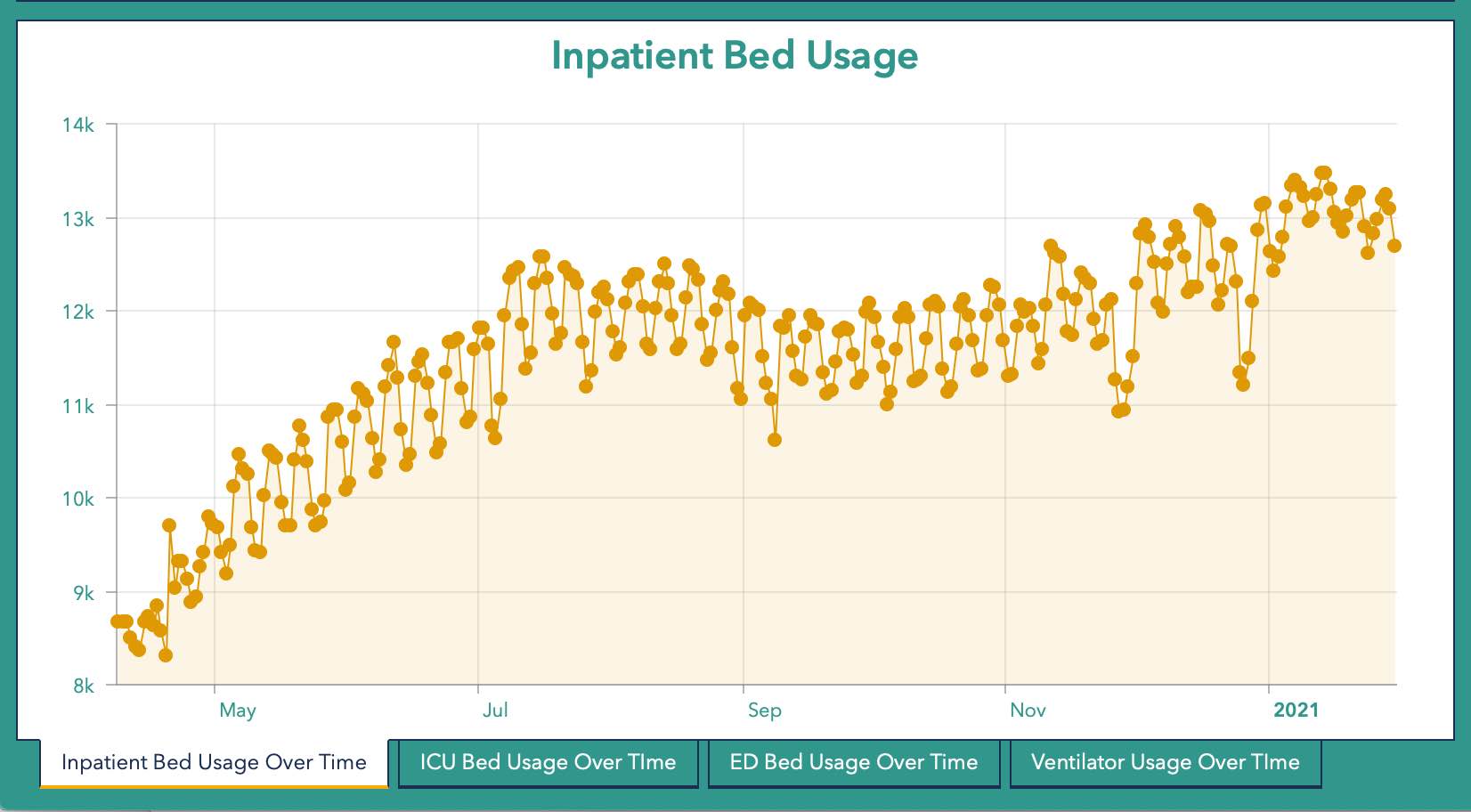Click the 14k y-axis label

tap(78, 126)
